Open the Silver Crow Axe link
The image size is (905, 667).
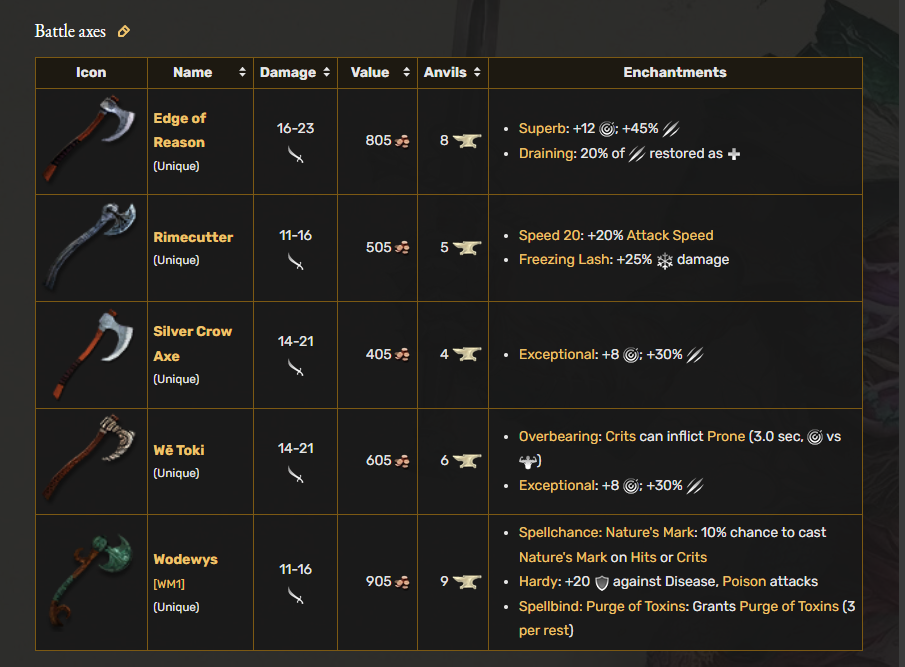(x=192, y=343)
